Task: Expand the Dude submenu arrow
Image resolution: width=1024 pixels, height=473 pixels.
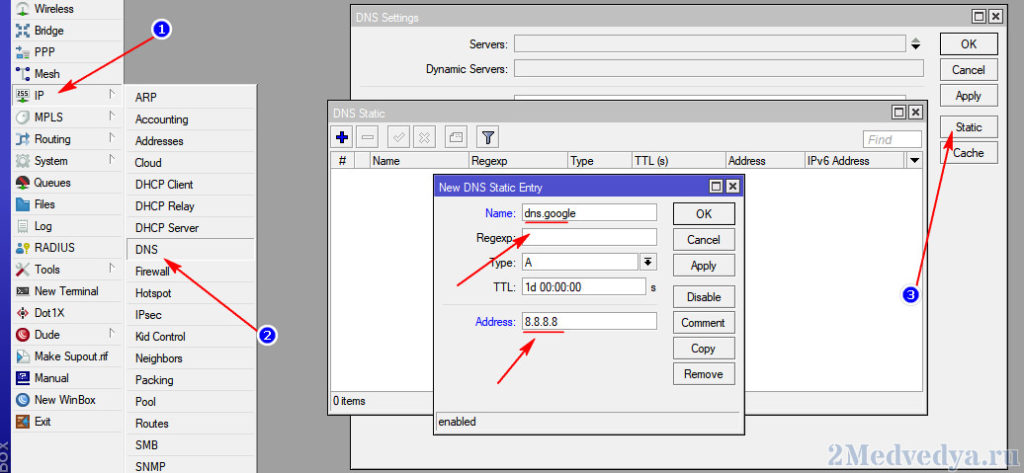Action: (x=112, y=334)
